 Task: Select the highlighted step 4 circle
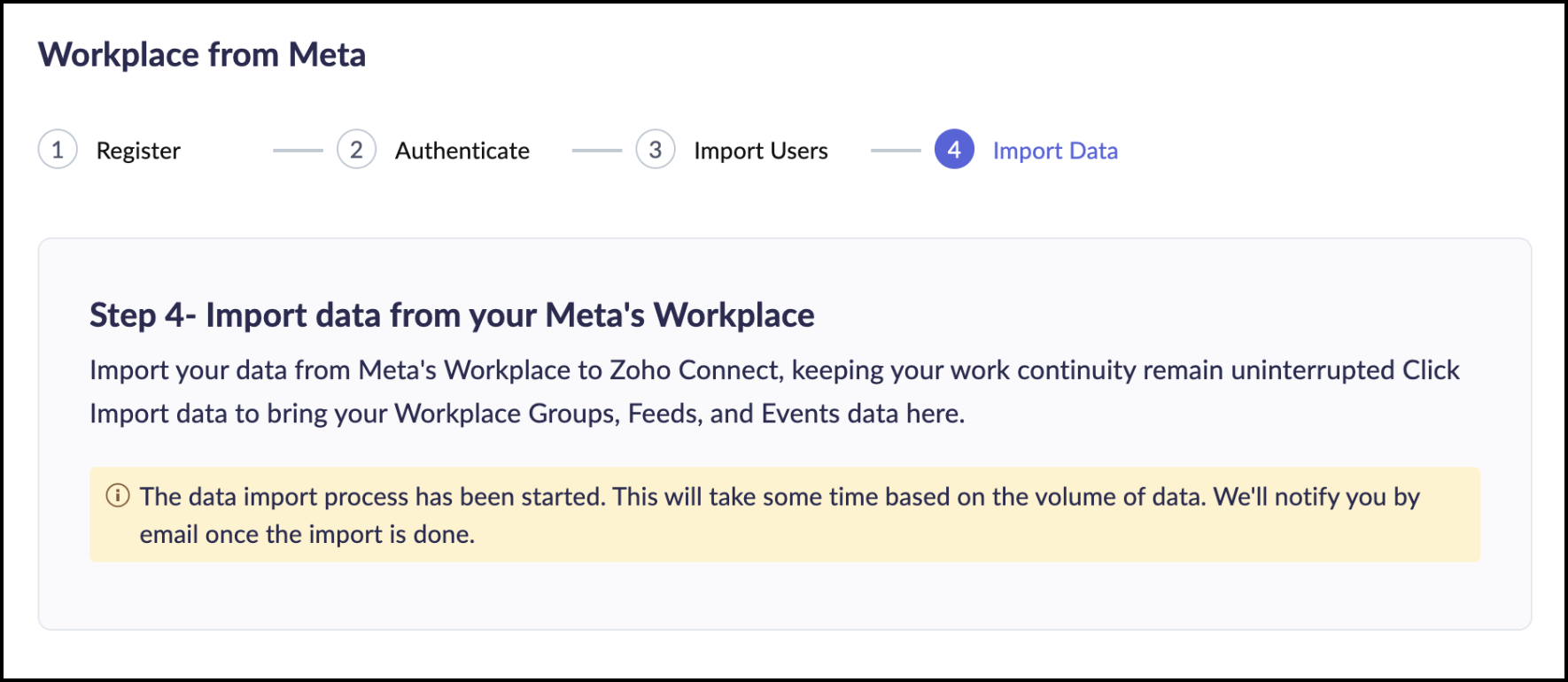[x=954, y=150]
